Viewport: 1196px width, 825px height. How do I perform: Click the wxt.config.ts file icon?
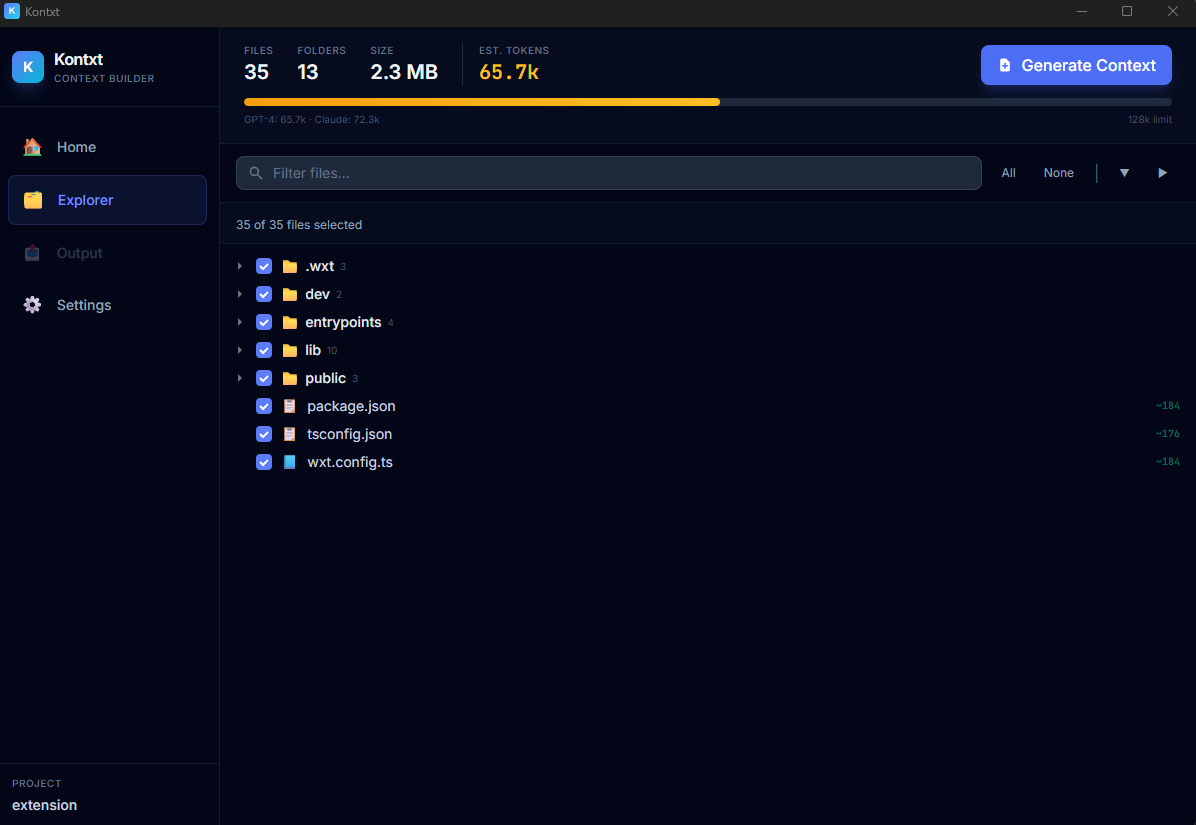pos(290,462)
